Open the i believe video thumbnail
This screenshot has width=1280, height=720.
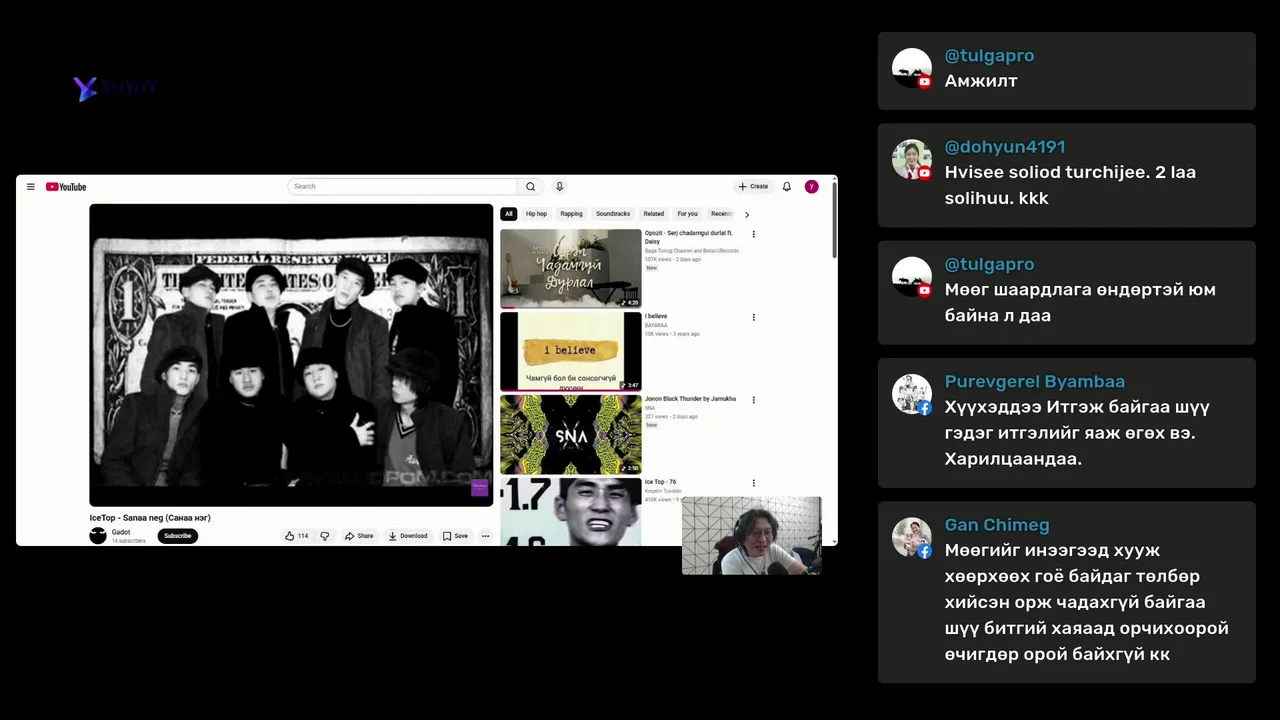[571, 352]
